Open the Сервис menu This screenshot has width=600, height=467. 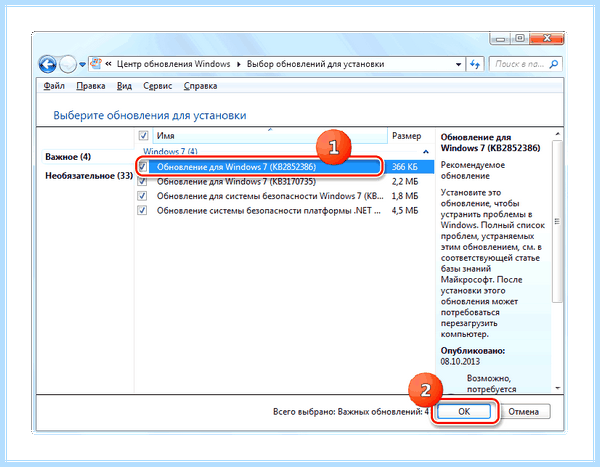pos(158,86)
